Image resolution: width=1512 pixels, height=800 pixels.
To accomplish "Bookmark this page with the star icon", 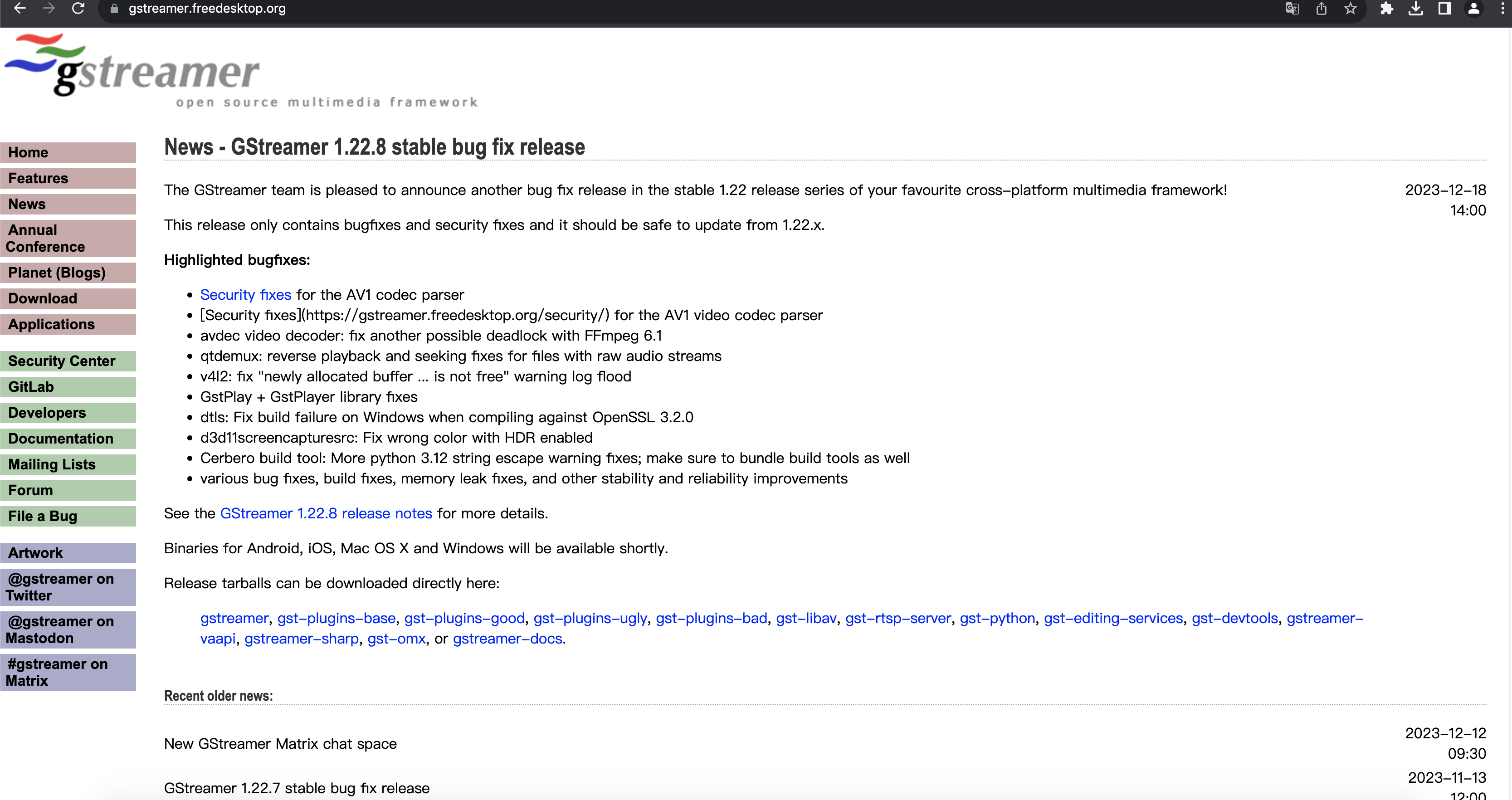I will 1351,8.
